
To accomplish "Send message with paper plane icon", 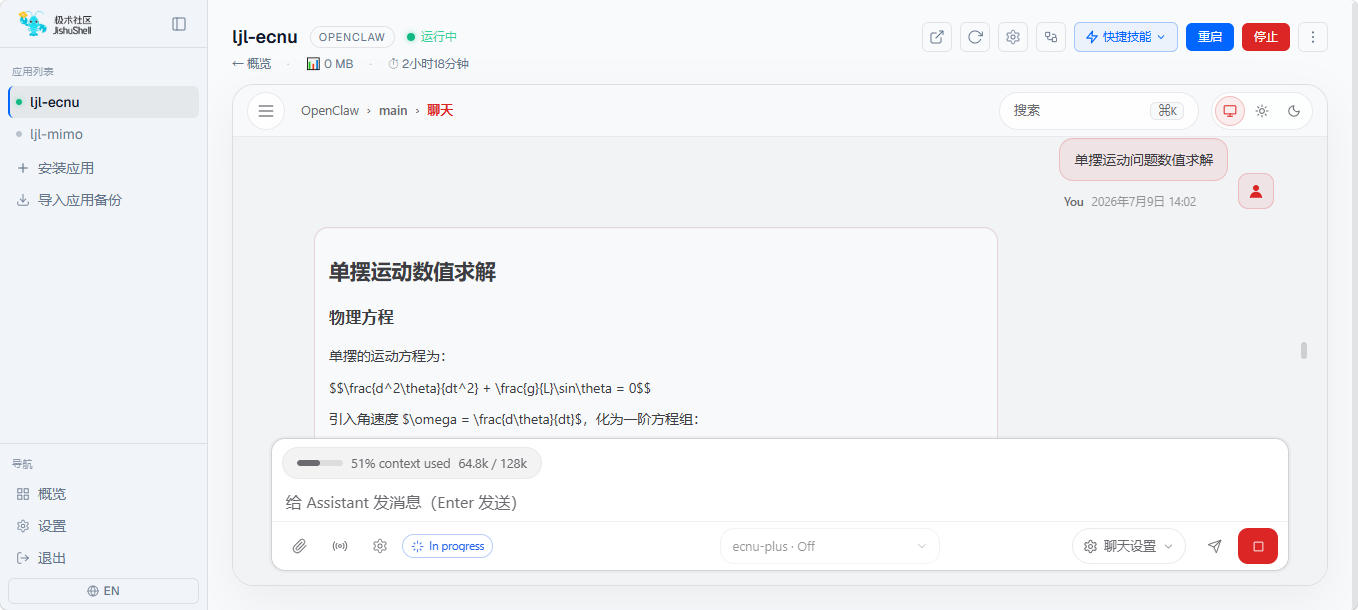I will (x=1214, y=546).
